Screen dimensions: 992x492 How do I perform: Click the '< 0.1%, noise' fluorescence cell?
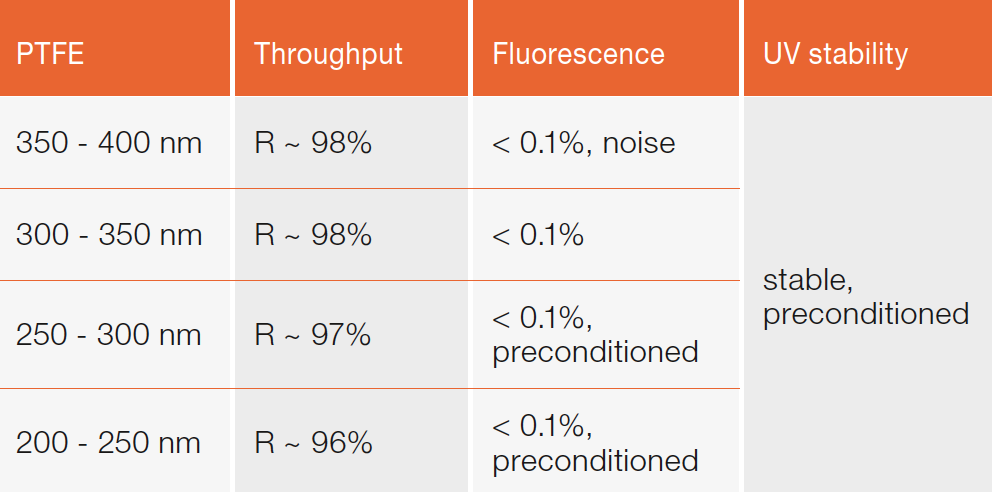tap(583, 143)
